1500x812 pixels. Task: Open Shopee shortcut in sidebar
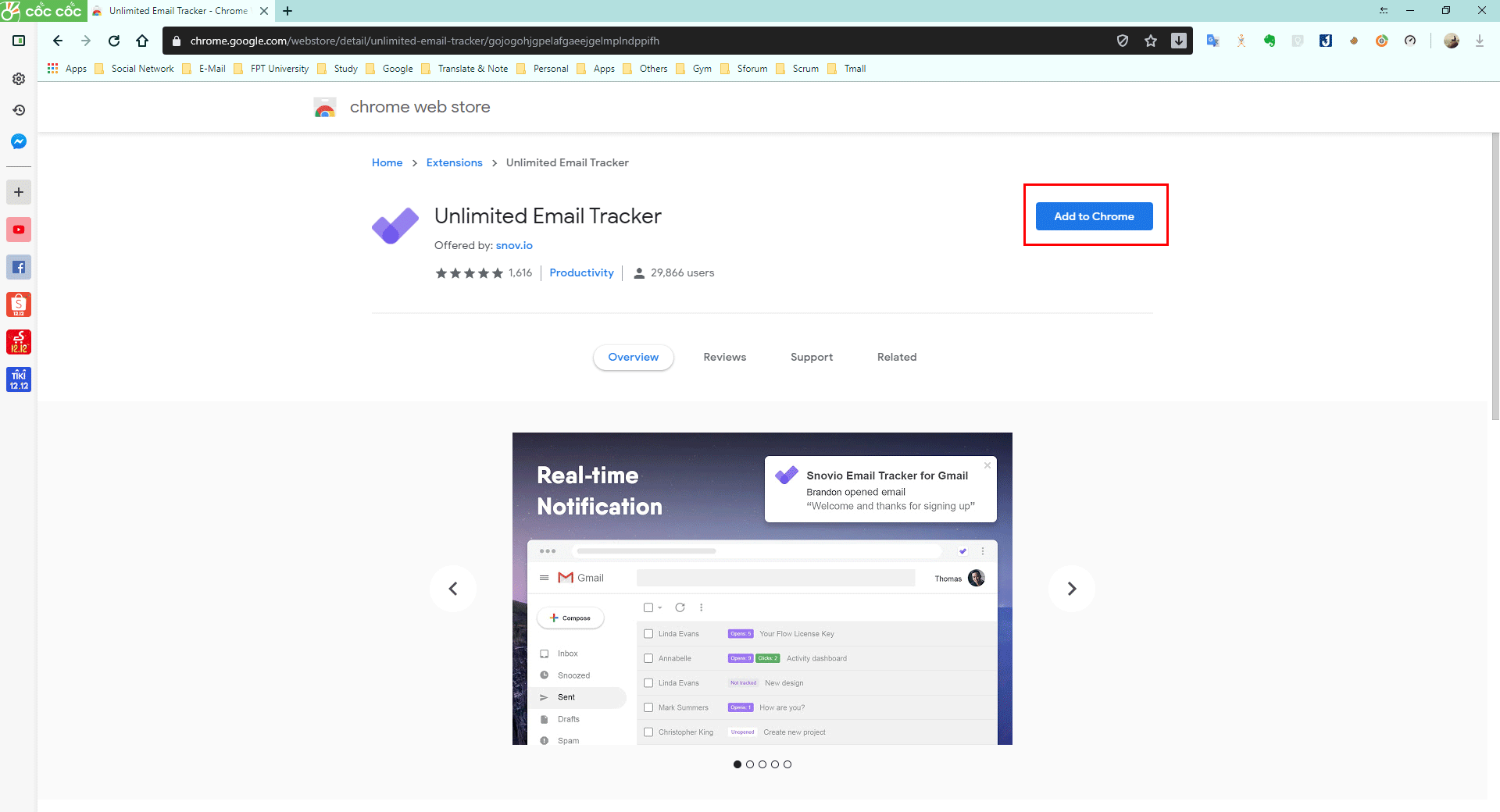pyautogui.click(x=19, y=304)
